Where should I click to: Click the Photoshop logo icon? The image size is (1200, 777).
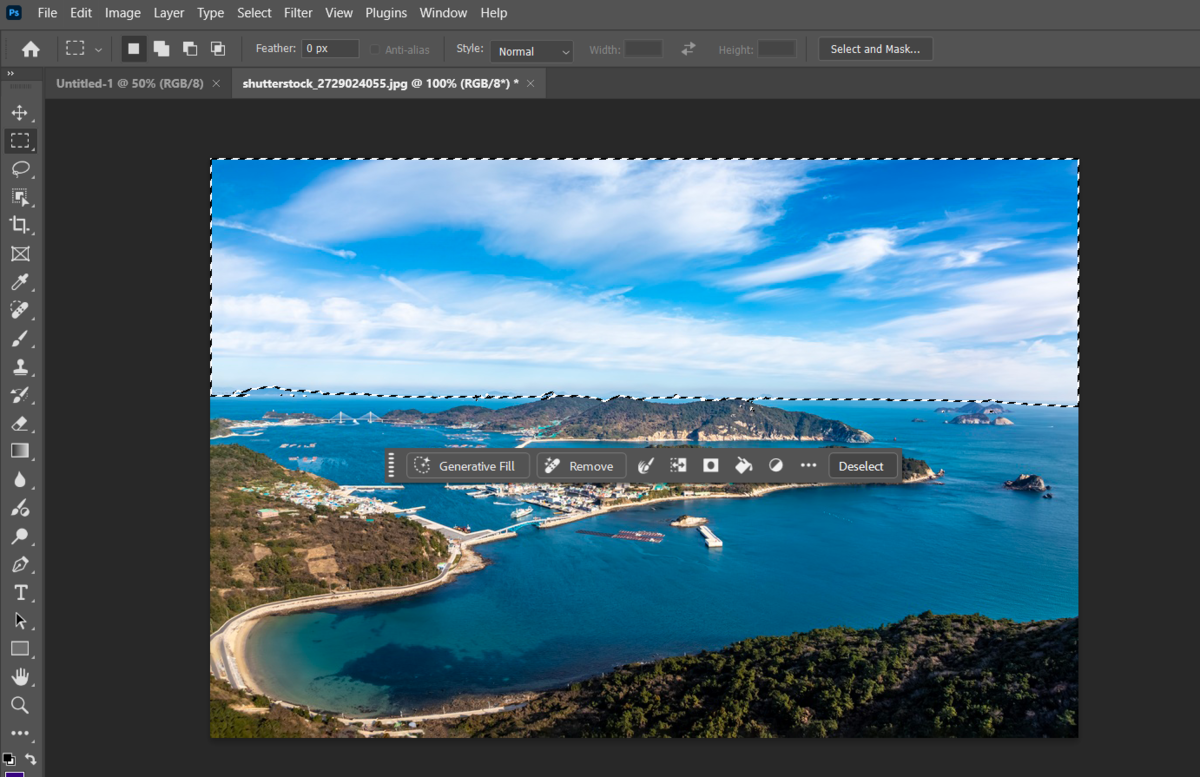[x=15, y=13]
